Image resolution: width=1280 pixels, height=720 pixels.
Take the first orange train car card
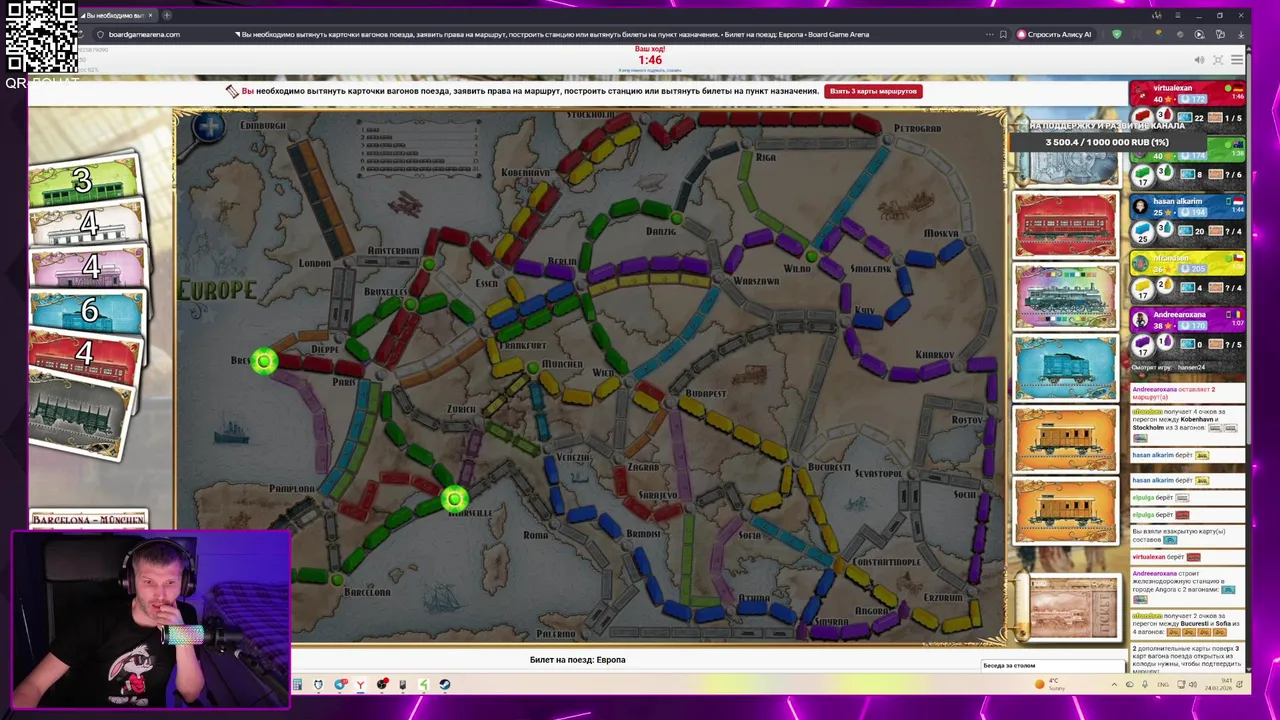coord(1066,439)
